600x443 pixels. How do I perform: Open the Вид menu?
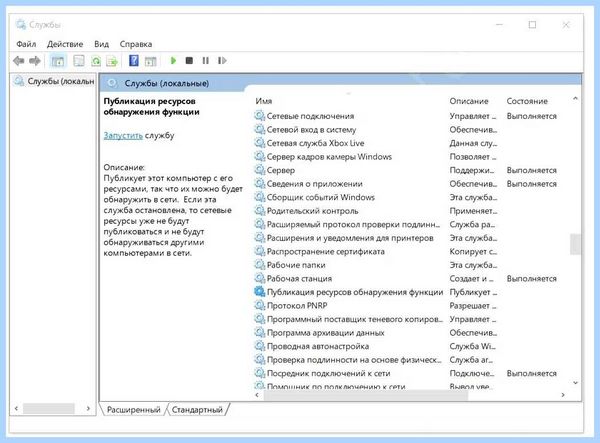[x=101, y=44]
